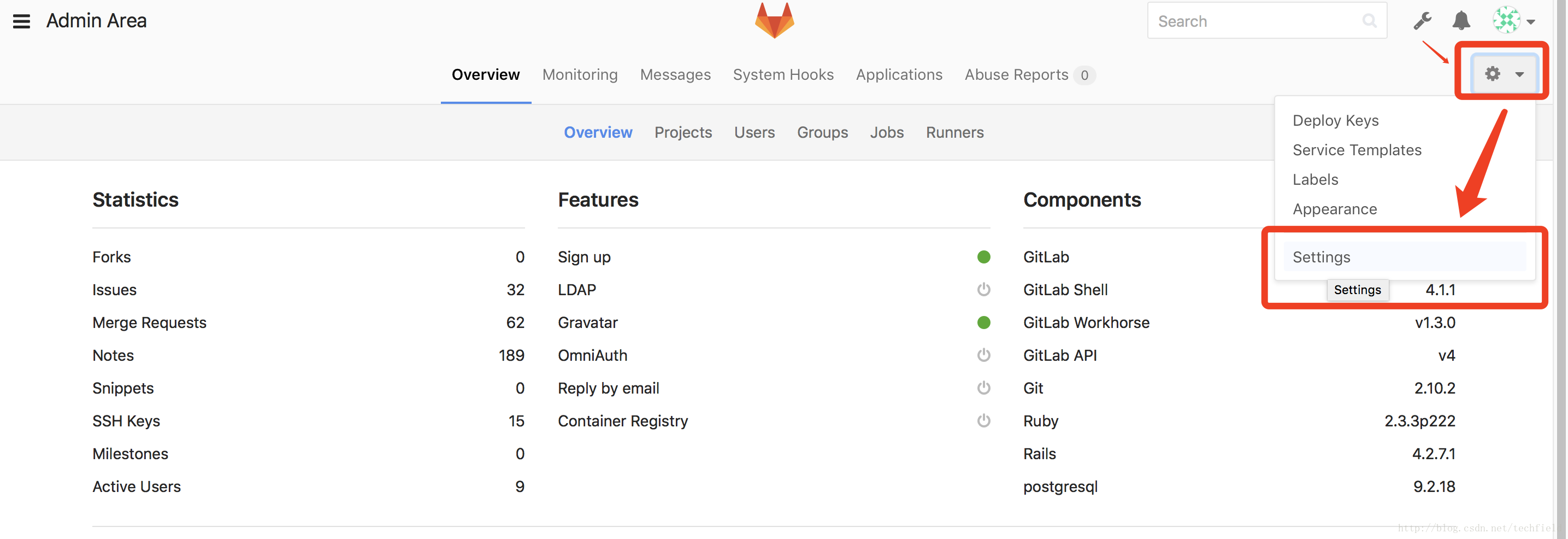Click the Container Registry label
The height and width of the screenshot is (539, 1568).
coord(623,421)
